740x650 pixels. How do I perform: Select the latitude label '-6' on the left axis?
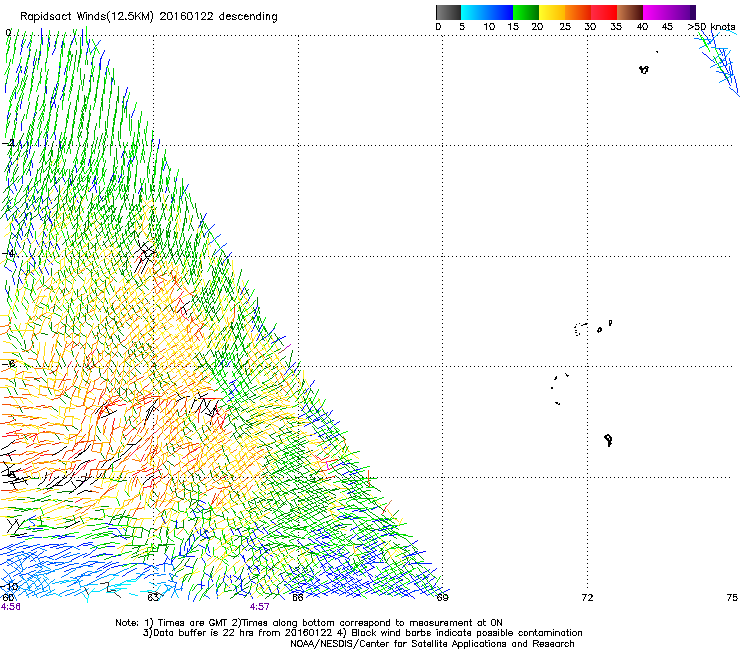coord(9,364)
